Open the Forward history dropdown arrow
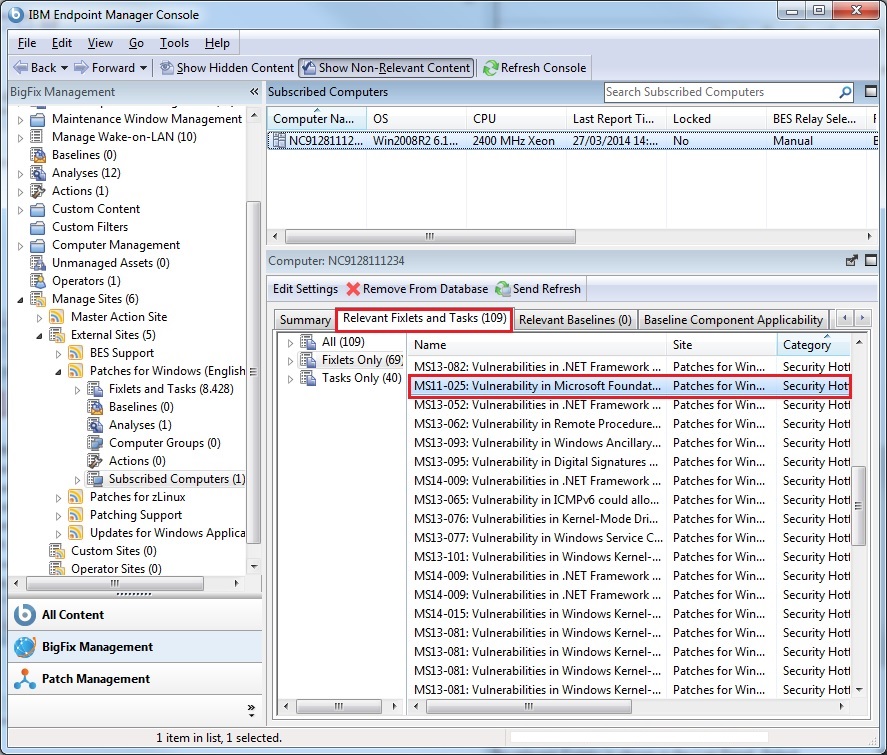 tap(143, 68)
